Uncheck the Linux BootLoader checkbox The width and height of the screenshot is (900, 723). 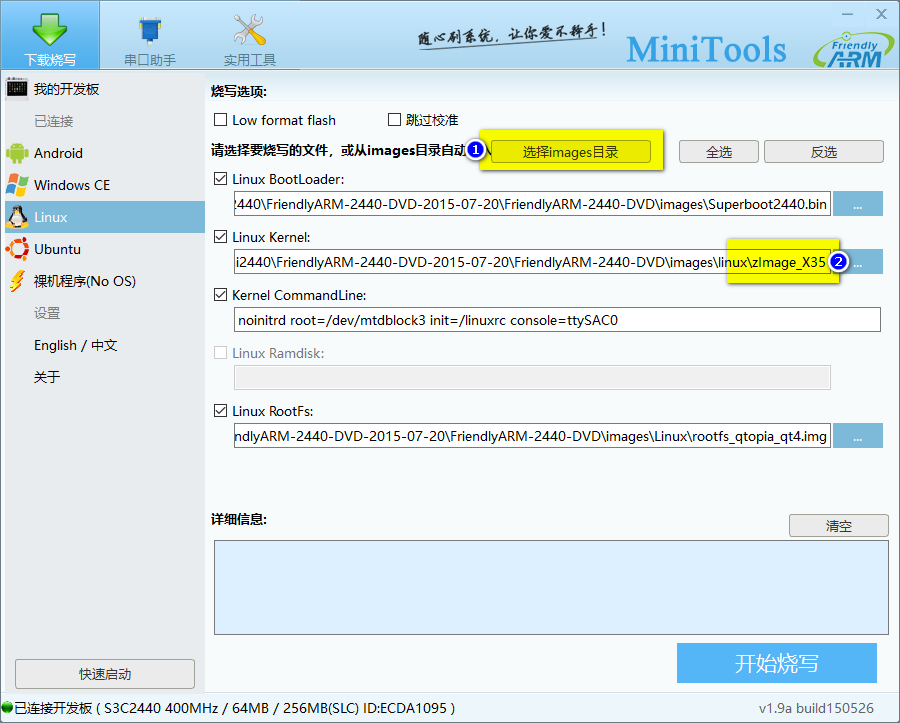pos(220,179)
